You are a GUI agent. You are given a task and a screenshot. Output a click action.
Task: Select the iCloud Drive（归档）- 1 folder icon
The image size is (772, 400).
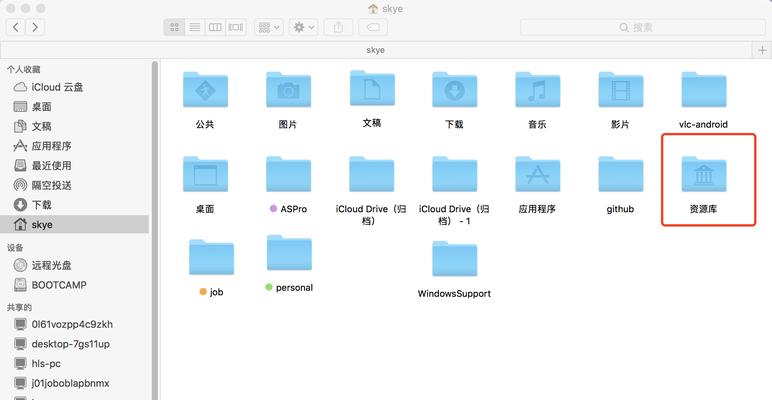(x=454, y=174)
